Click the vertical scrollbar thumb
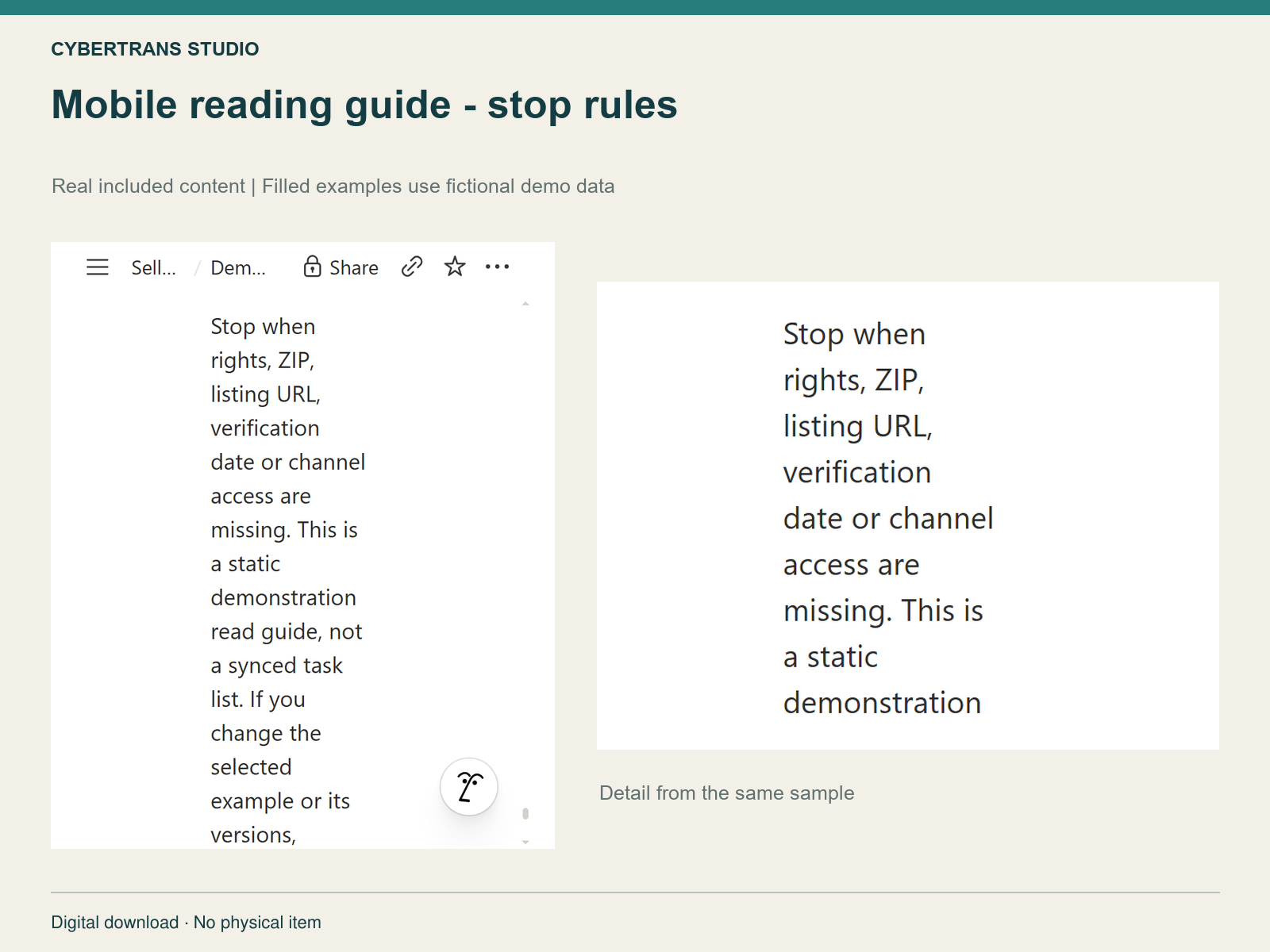This screenshot has width=1270, height=952. [x=525, y=813]
